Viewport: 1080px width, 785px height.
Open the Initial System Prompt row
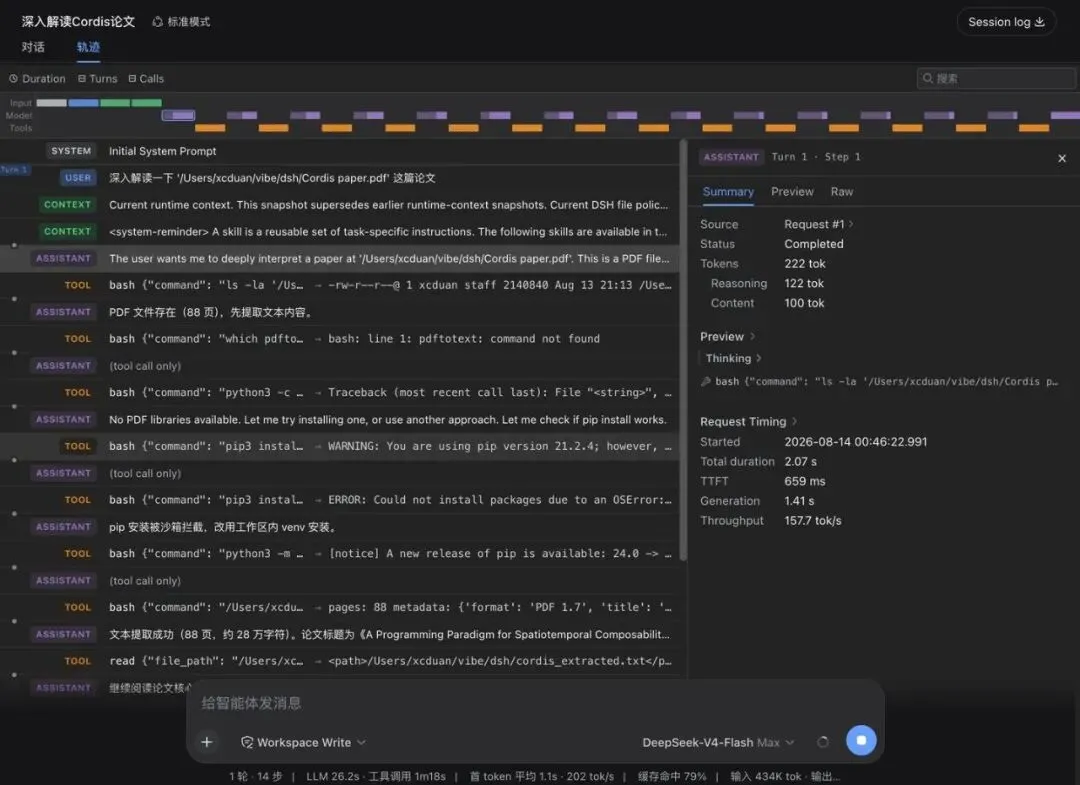[340, 151]
